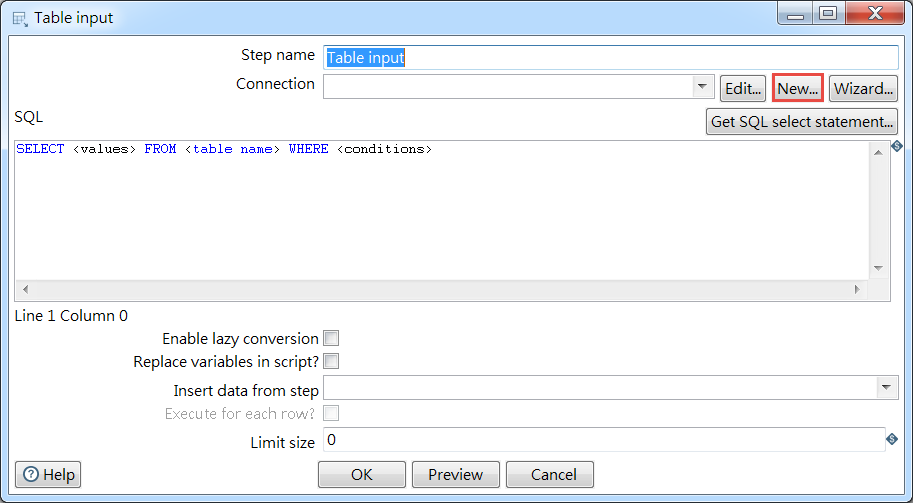Image resolution: width=913 pixels, height=503 pixels.
Task: Toggle Replace variables in script checkbox
Action: pos(331,362)
